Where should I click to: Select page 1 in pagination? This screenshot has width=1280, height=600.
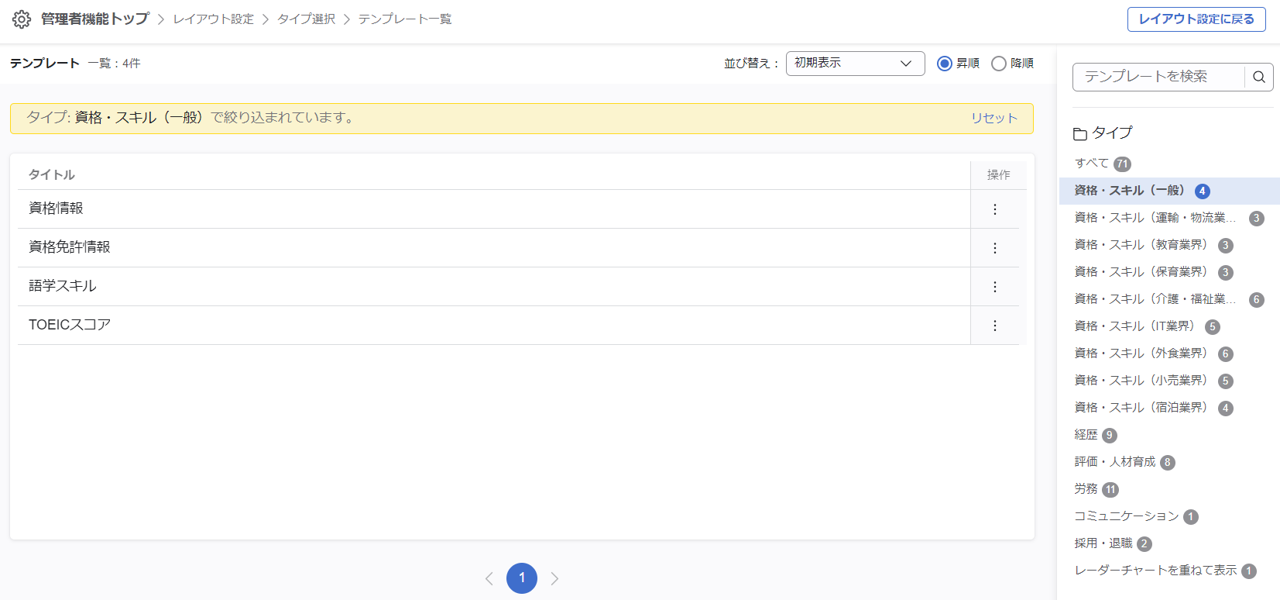(522, 578)
